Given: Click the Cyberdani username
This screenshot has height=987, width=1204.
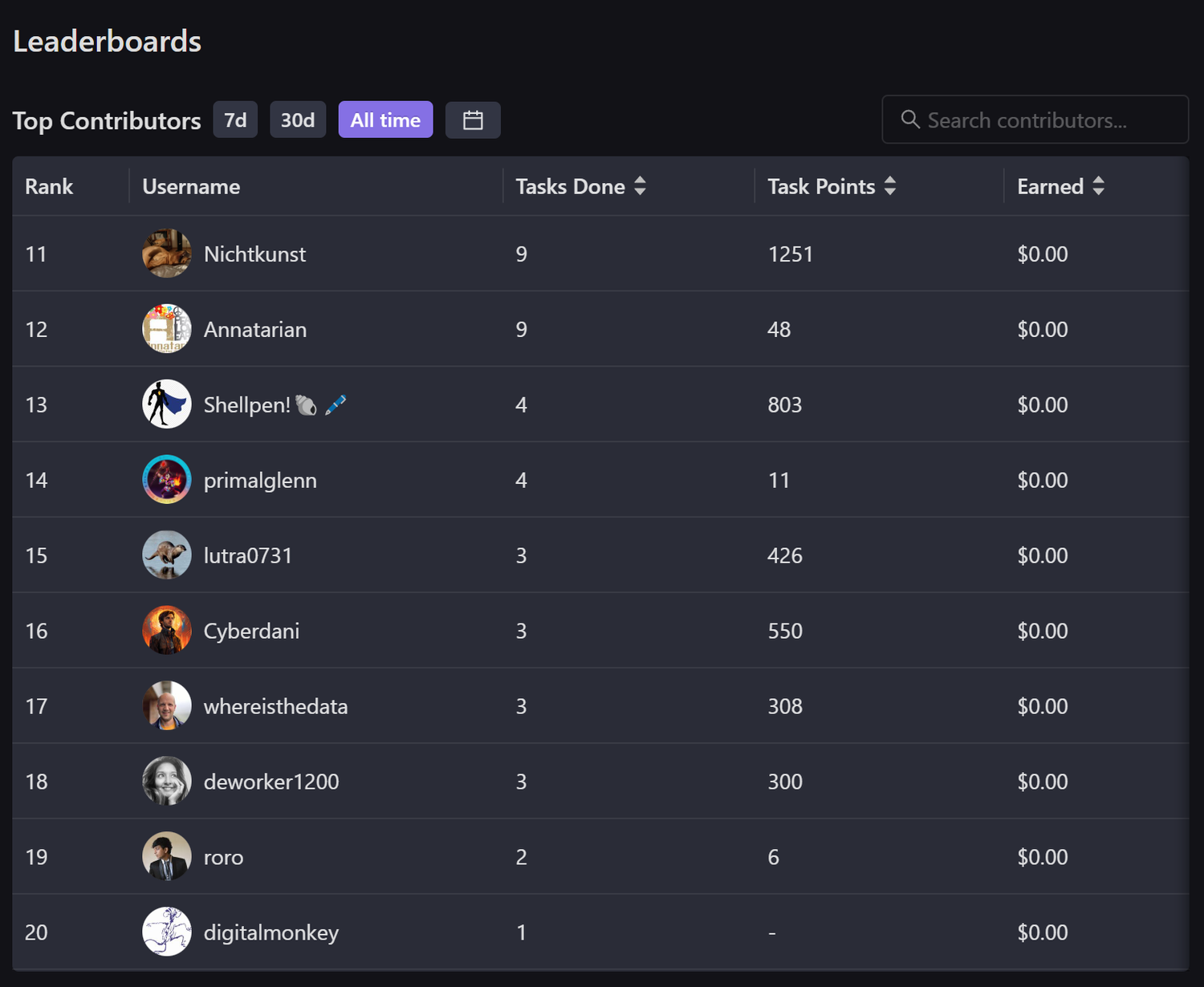Looking at the screenshot, I should 251,632.
